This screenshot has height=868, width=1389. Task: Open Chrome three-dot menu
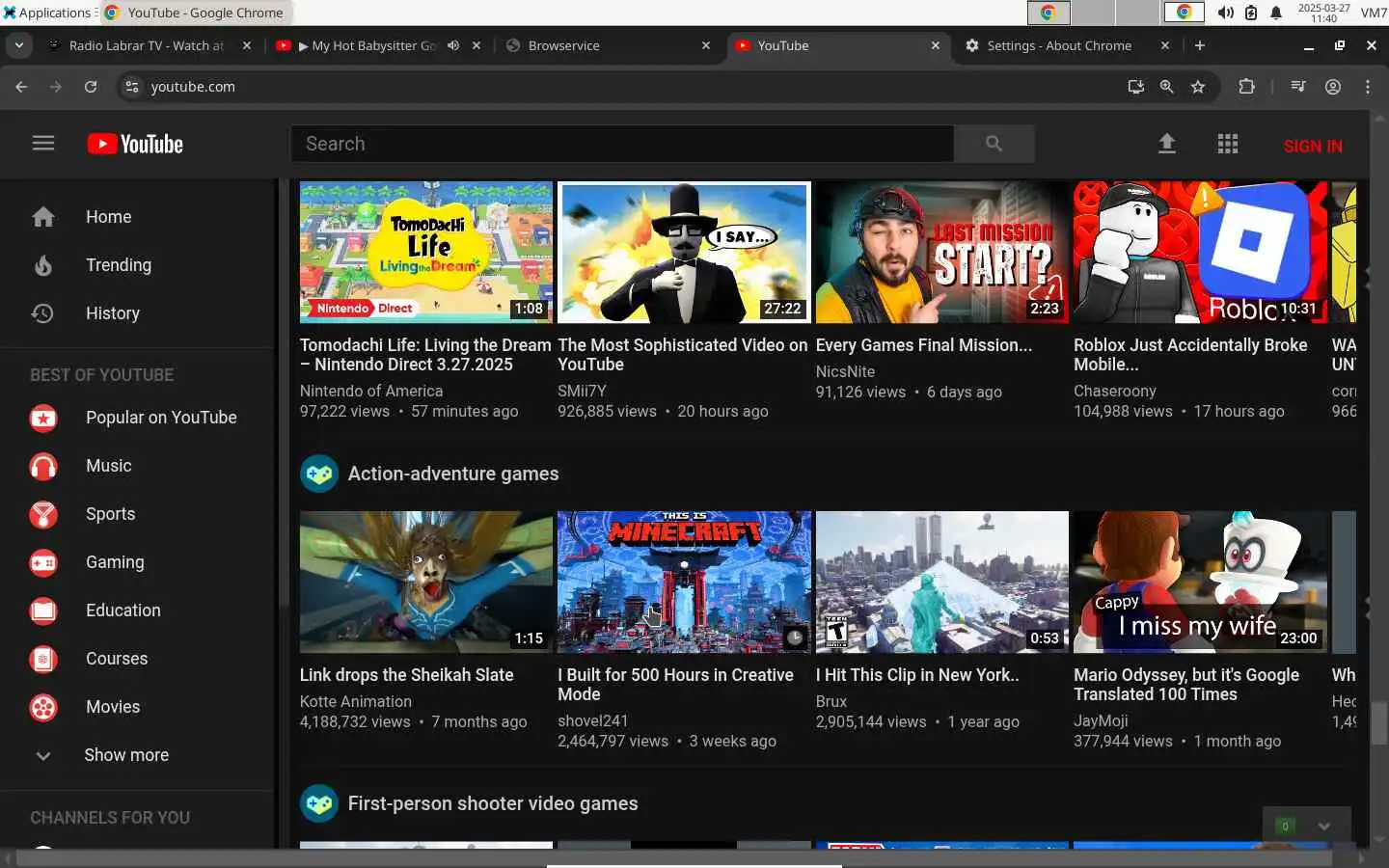[x=1368, y=87]
